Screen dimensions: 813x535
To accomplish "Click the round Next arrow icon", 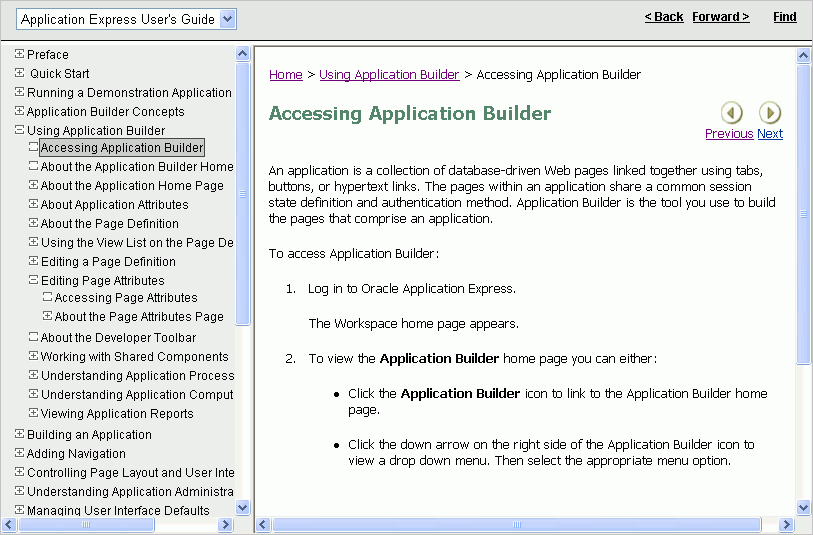I will tap(769, 113).
